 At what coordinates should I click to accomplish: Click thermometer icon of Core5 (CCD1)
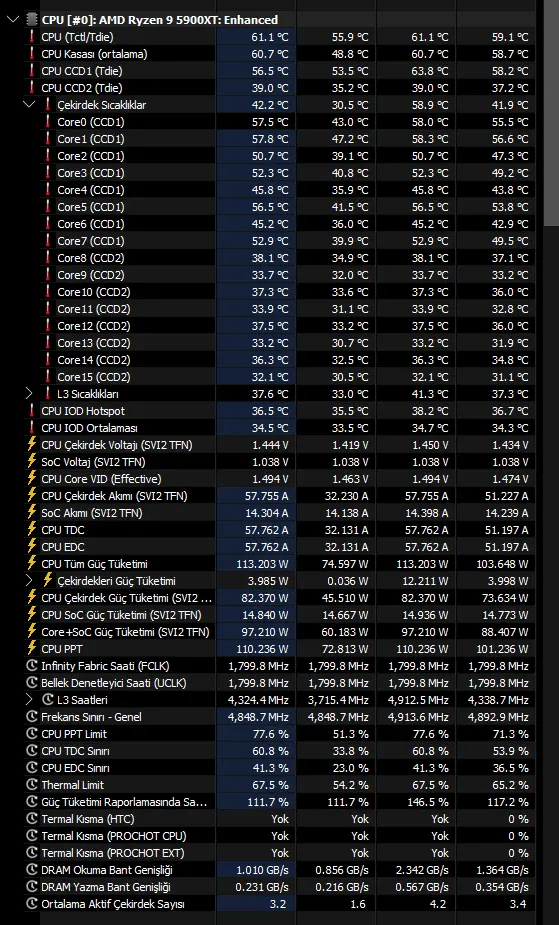48,207
